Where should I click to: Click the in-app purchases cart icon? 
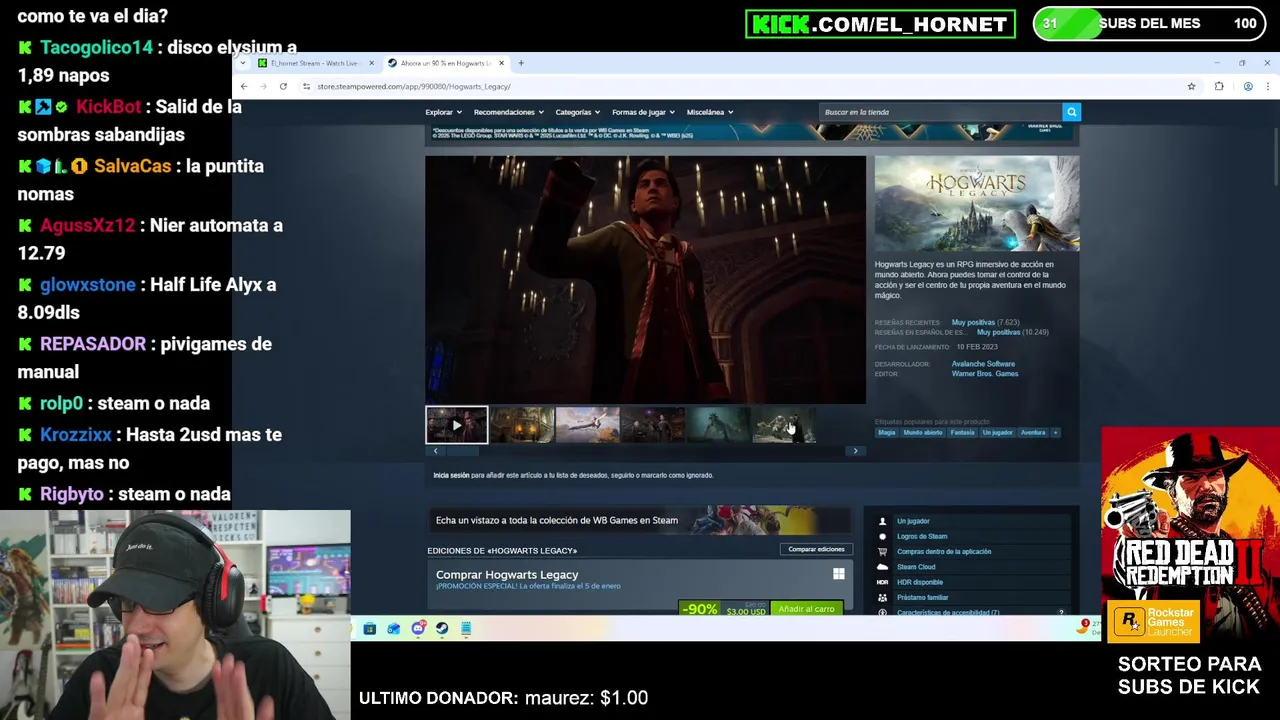[x=882, y=552]
